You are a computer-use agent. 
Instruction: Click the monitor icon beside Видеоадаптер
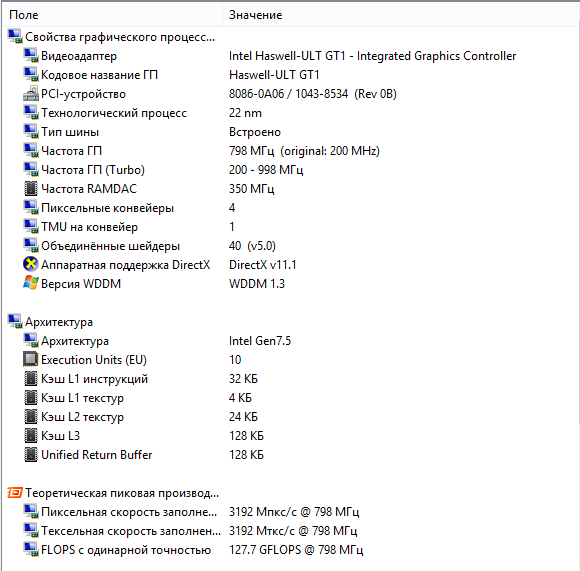(x=30, y=55)
